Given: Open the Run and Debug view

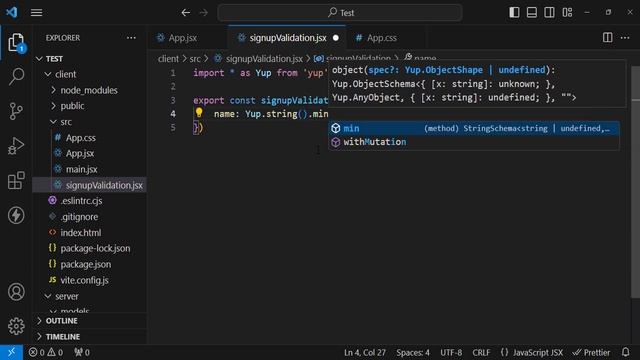Looking at the screenshot, I should click(16, 146).
